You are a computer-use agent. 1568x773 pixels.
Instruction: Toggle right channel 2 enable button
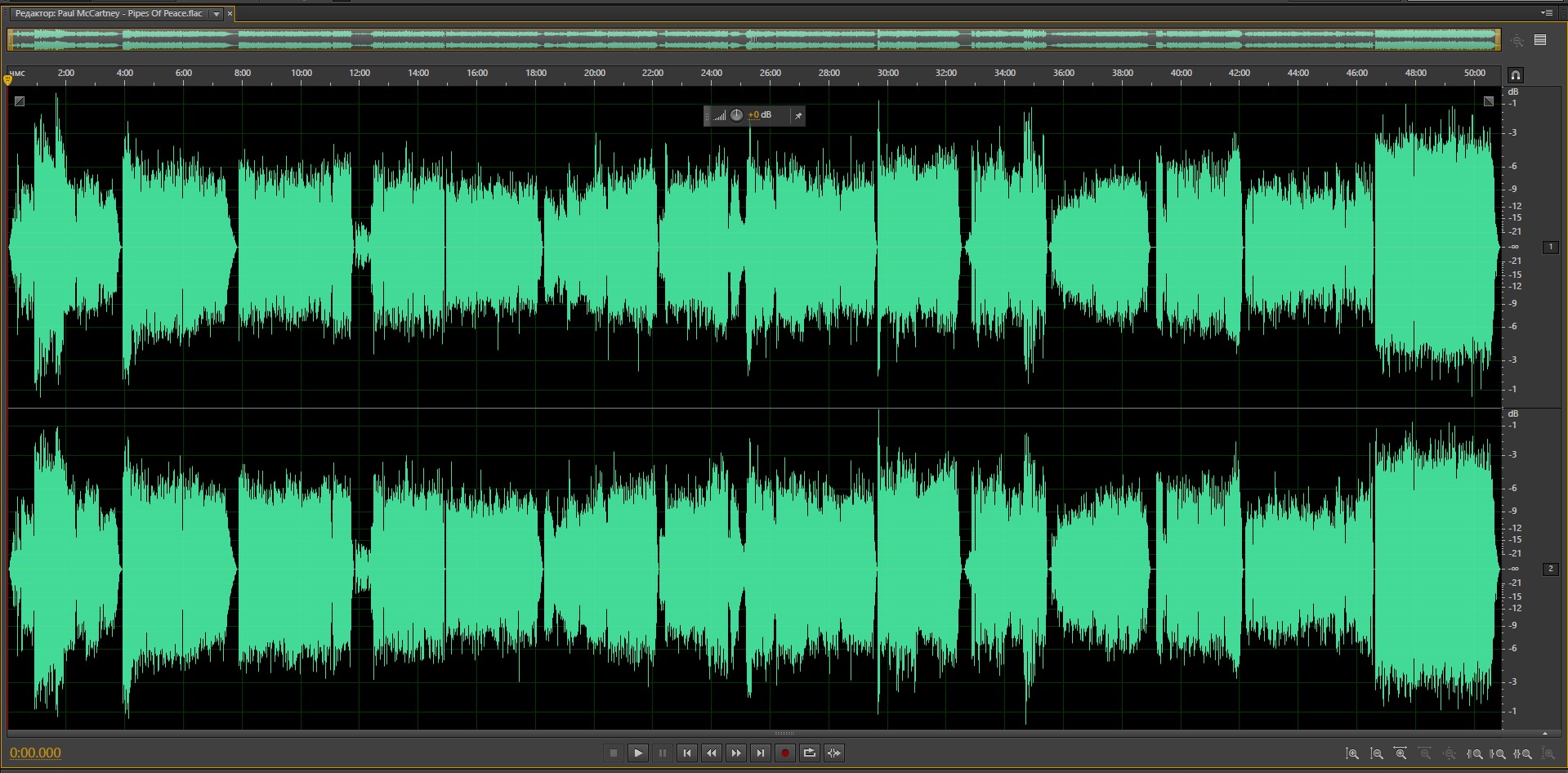1550,569
